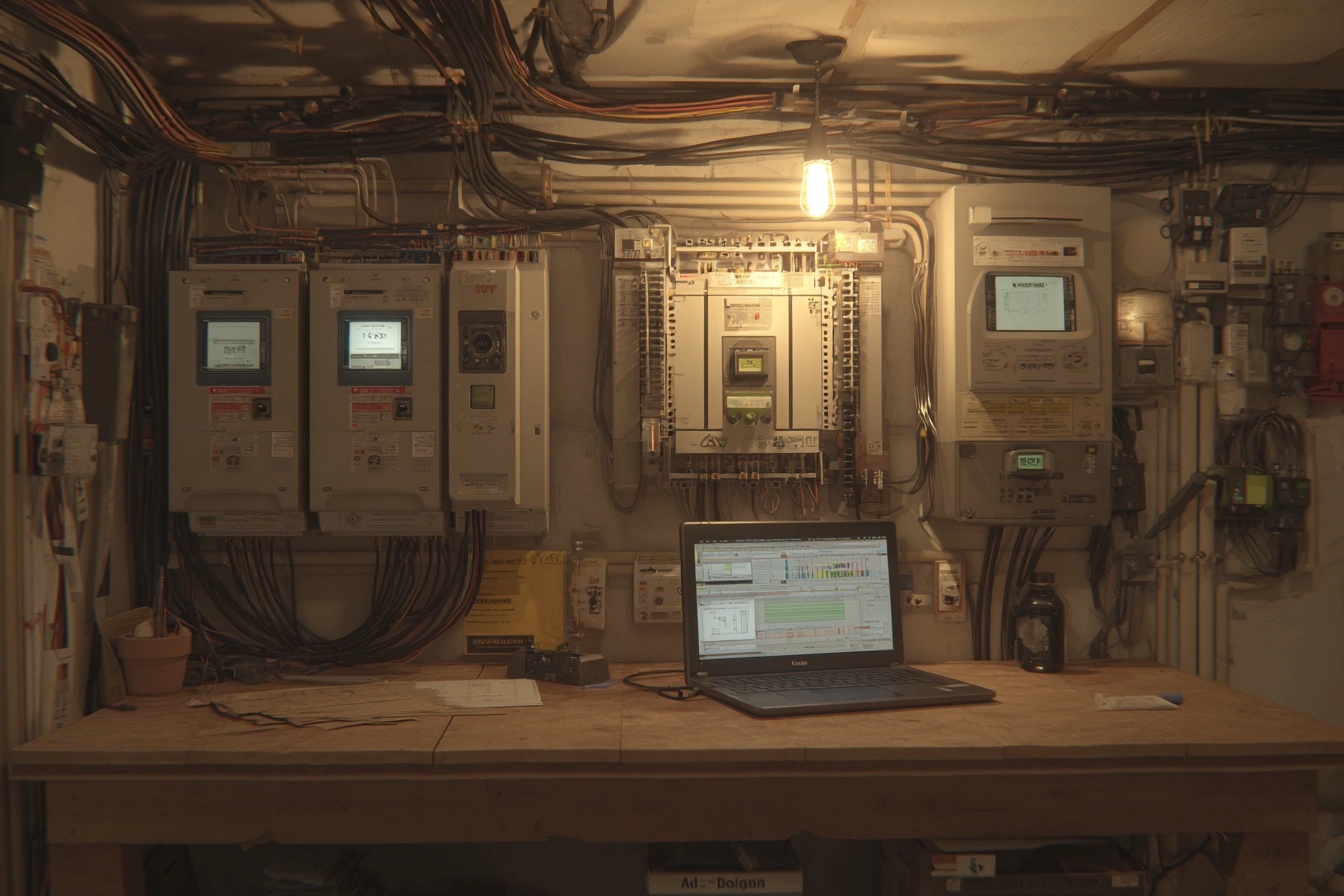The image size is (1344, 896).
Task: Tap the leftmost inverter's lit display
Action: click(x=233, y=345)
